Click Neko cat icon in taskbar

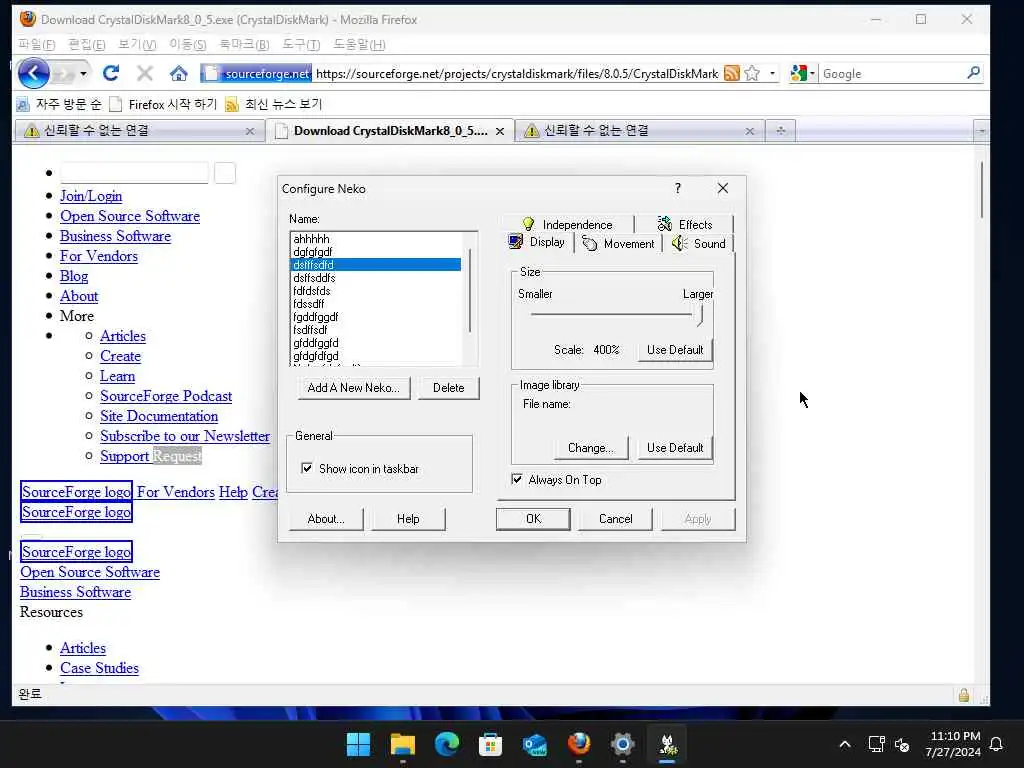pos(667,744)
